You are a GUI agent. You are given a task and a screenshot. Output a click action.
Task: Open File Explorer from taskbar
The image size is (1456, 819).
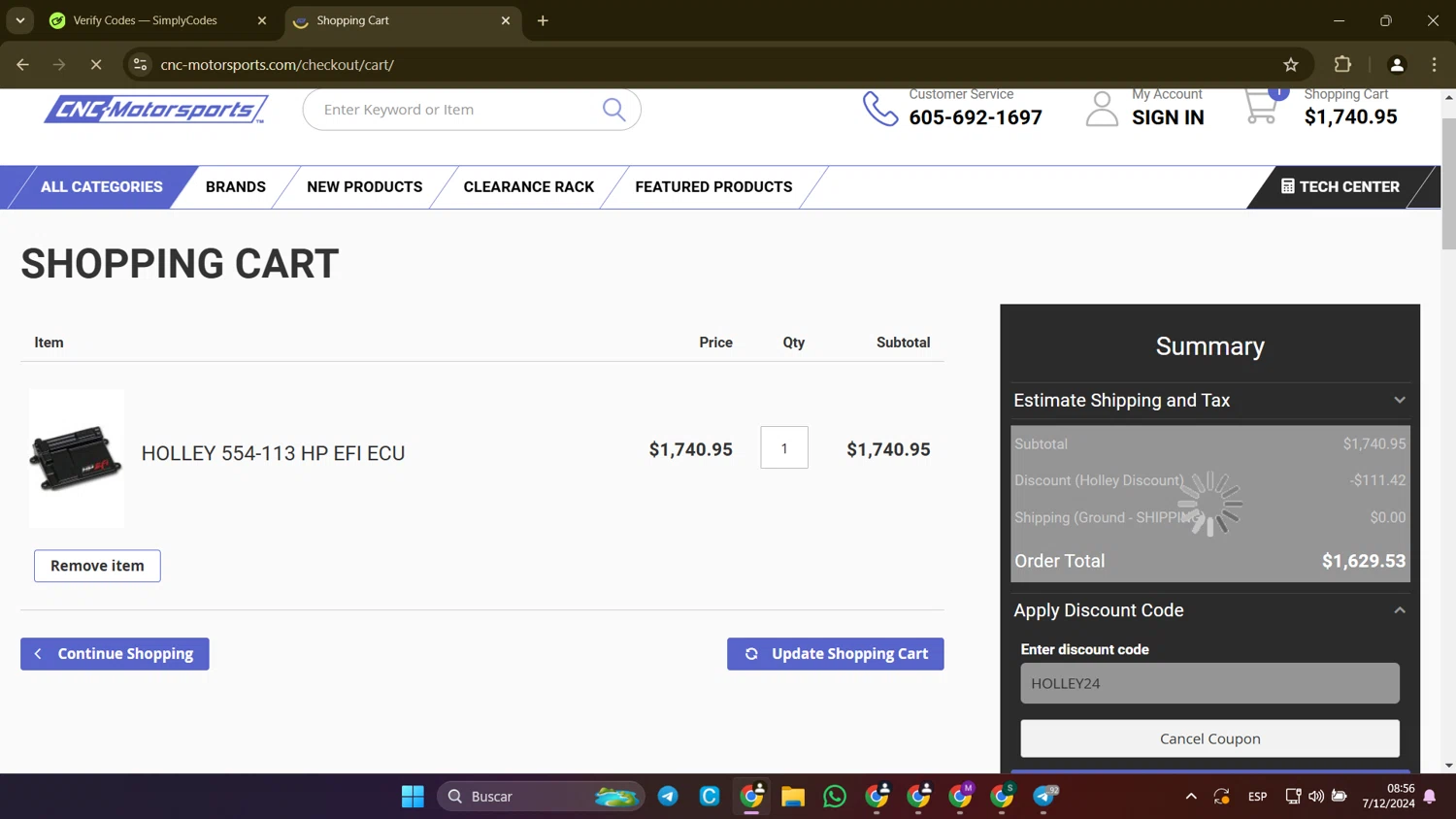click(793, 797)
